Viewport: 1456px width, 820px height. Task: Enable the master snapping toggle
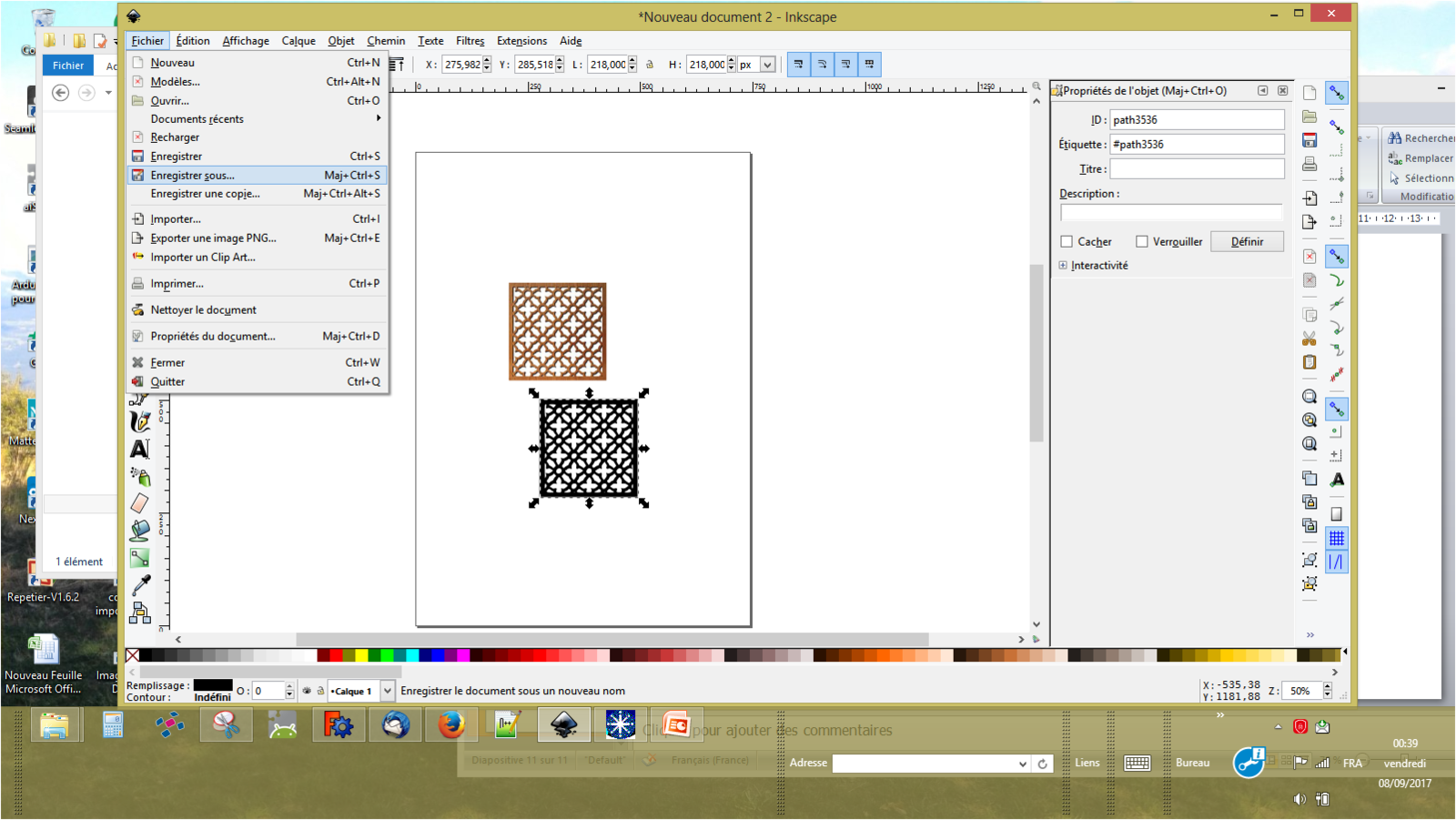(1337, 92)
